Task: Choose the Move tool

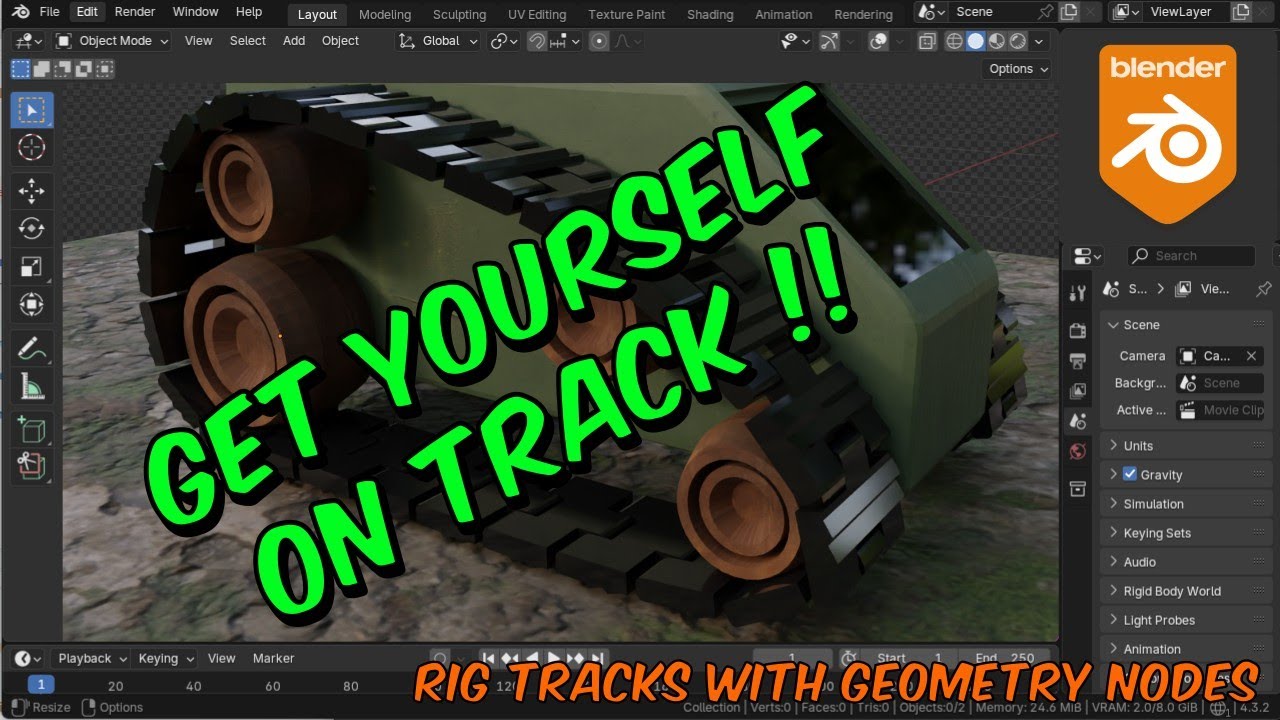Action: click(x=32, y=191)
